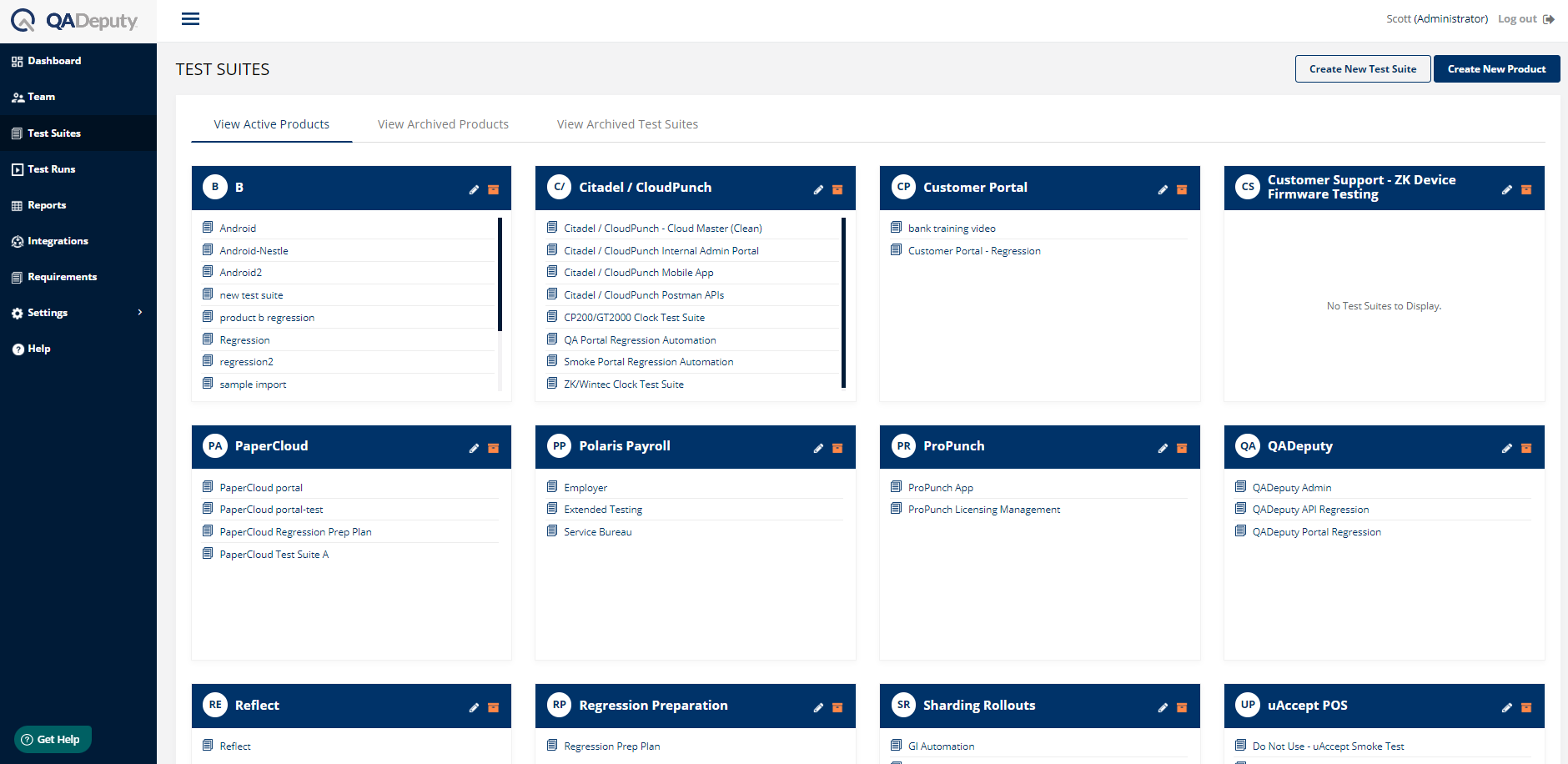Viewport: 1568px width, 764px height.
Task: Open Citadel / CloudPunch Mobile App suite
Action: (x=639, y=273)
